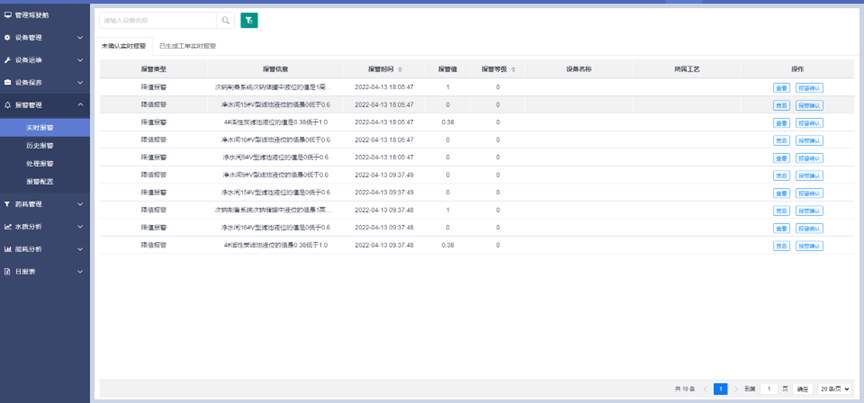864x403 pixels.
Task: Click 报警确认 for 净水间16#V型 09:37:48 alarm
Action: [x=809, y=228]
